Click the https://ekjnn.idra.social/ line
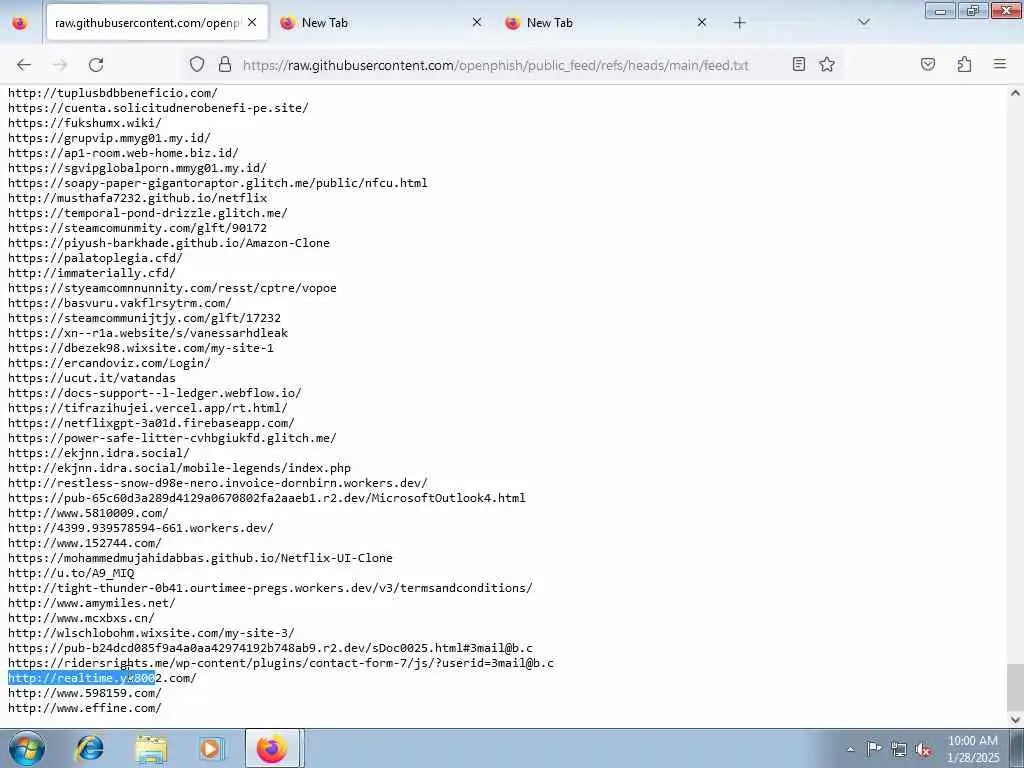The width and height of the screenshot is (1024, 768). pos(99,453)
